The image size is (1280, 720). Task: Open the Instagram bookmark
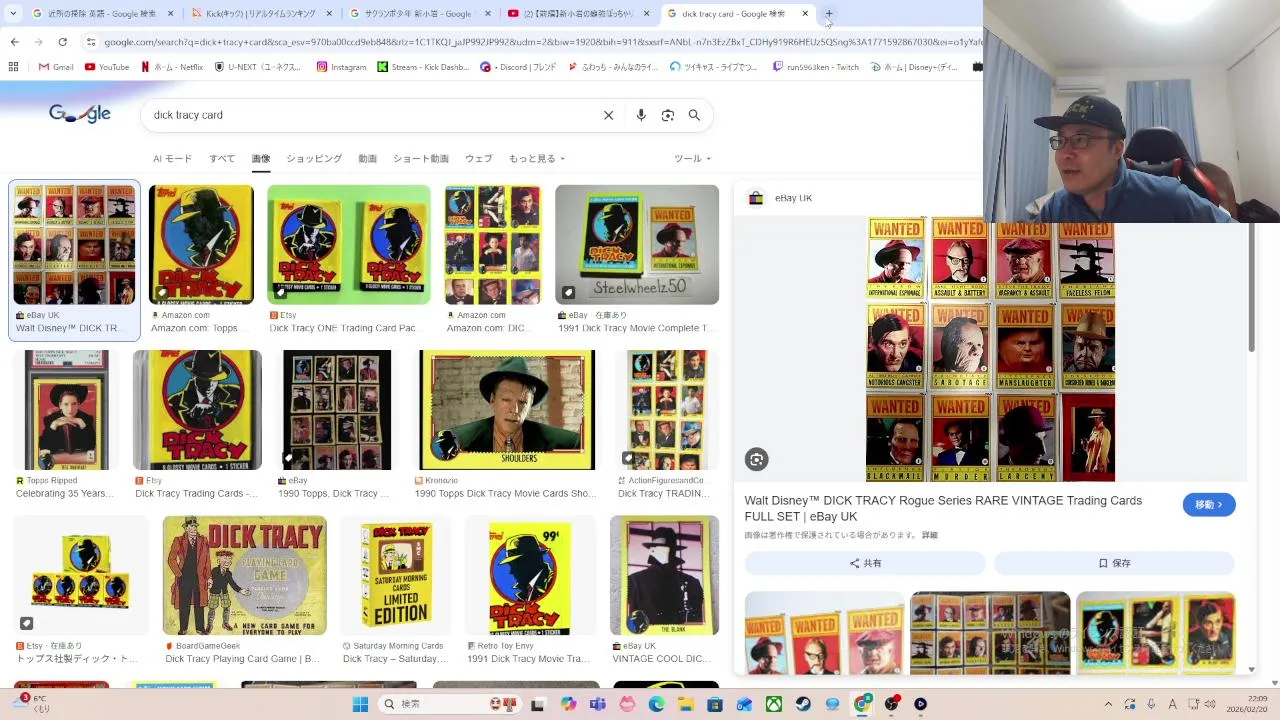[x=341, y=67]
